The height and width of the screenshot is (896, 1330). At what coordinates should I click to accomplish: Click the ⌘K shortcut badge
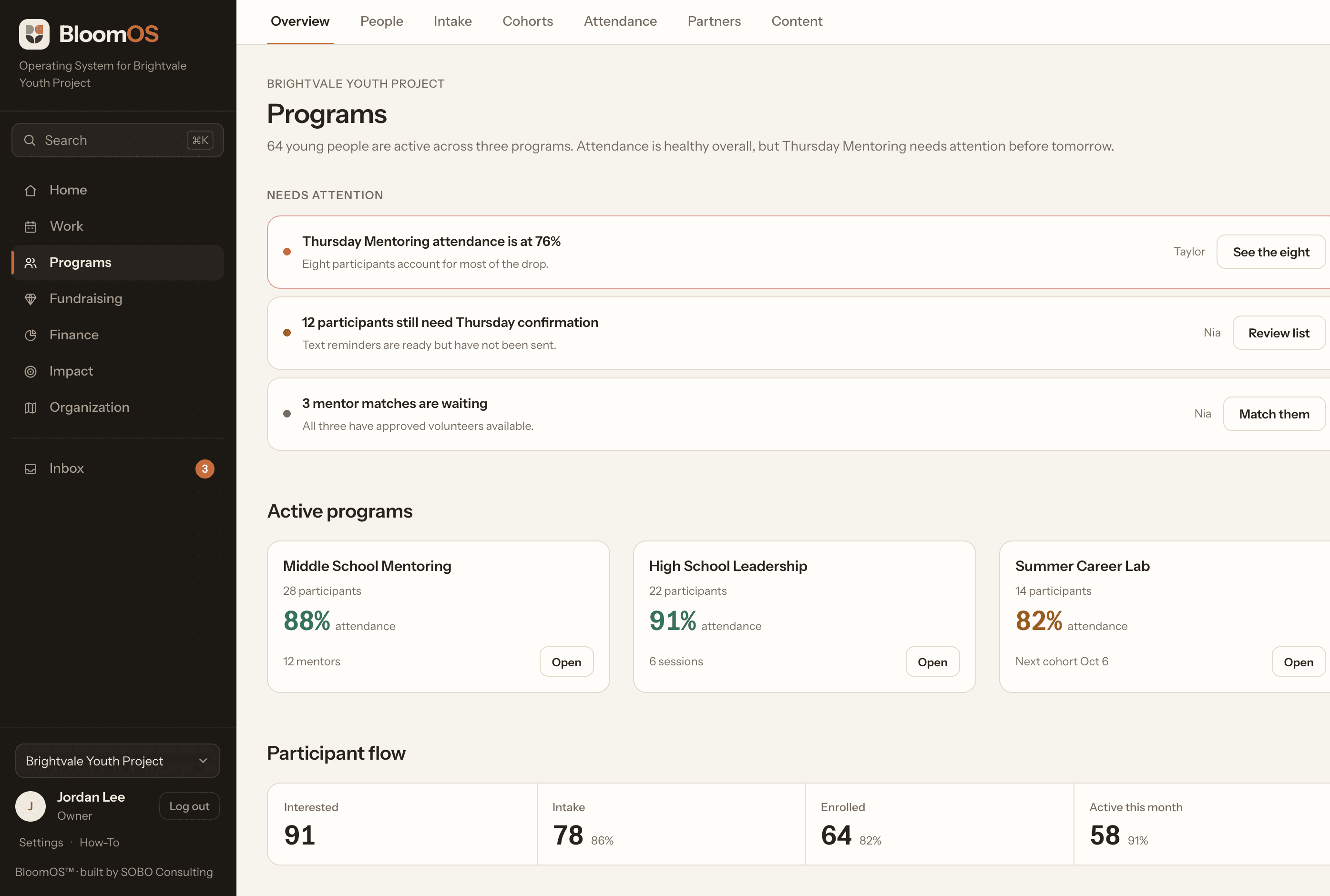point(200,141)
